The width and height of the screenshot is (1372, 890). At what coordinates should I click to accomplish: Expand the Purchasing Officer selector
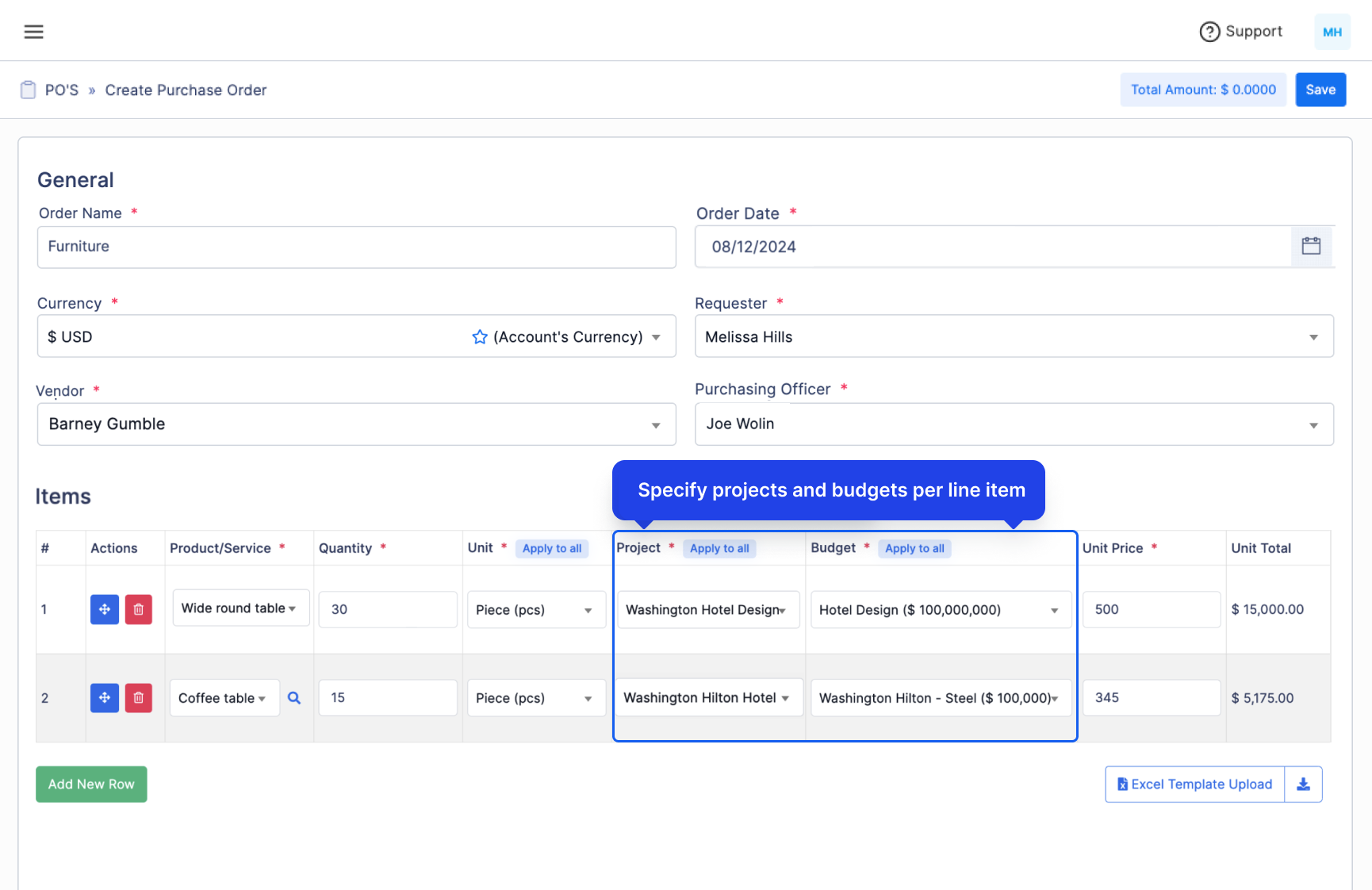[1313, 424]
